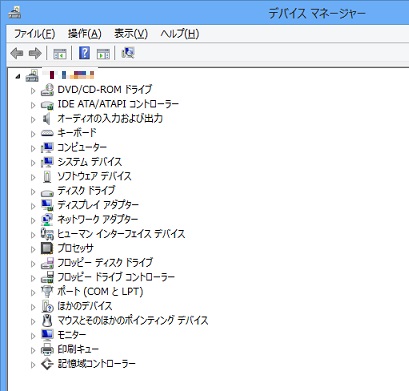
Task: Open the 操作(A) menu
Action: (x=85, y=34)
